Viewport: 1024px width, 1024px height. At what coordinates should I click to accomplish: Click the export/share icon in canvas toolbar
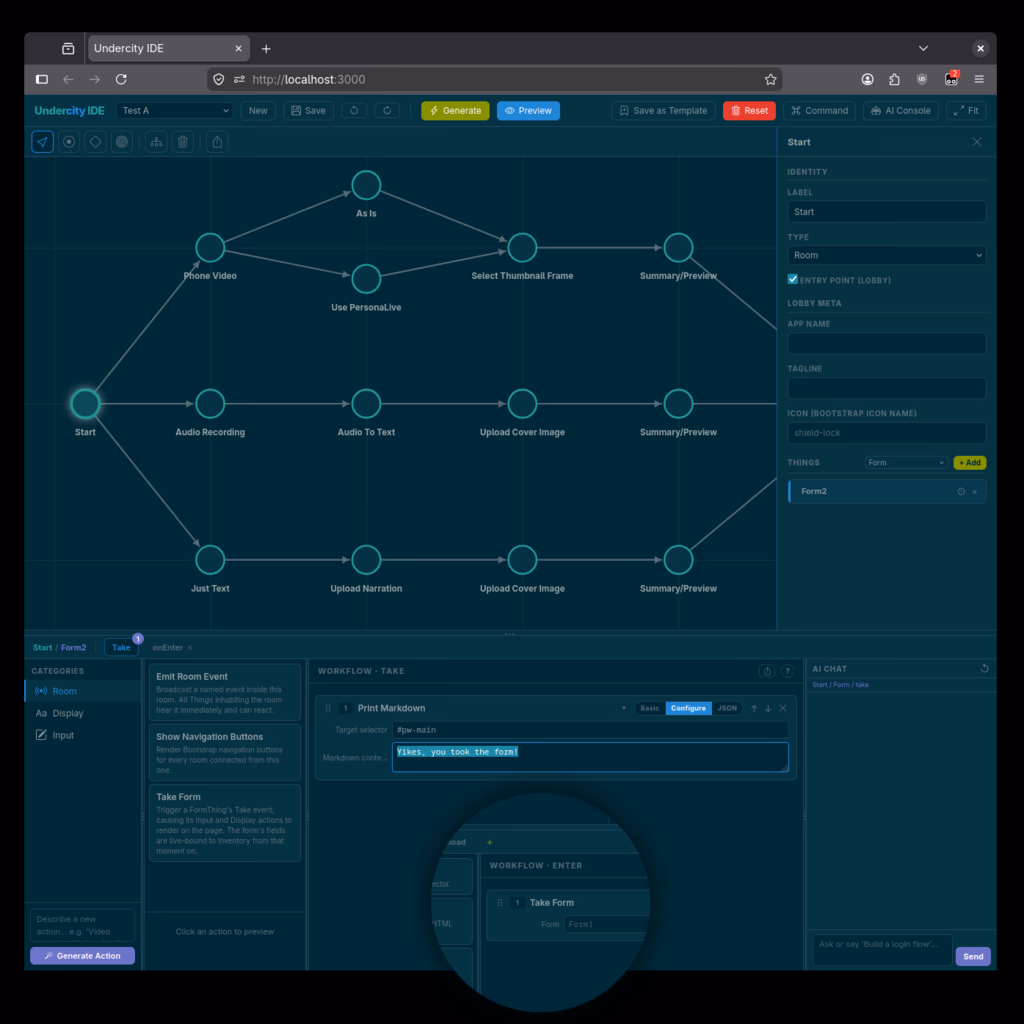pyautogui.click(x=217, y=141)
